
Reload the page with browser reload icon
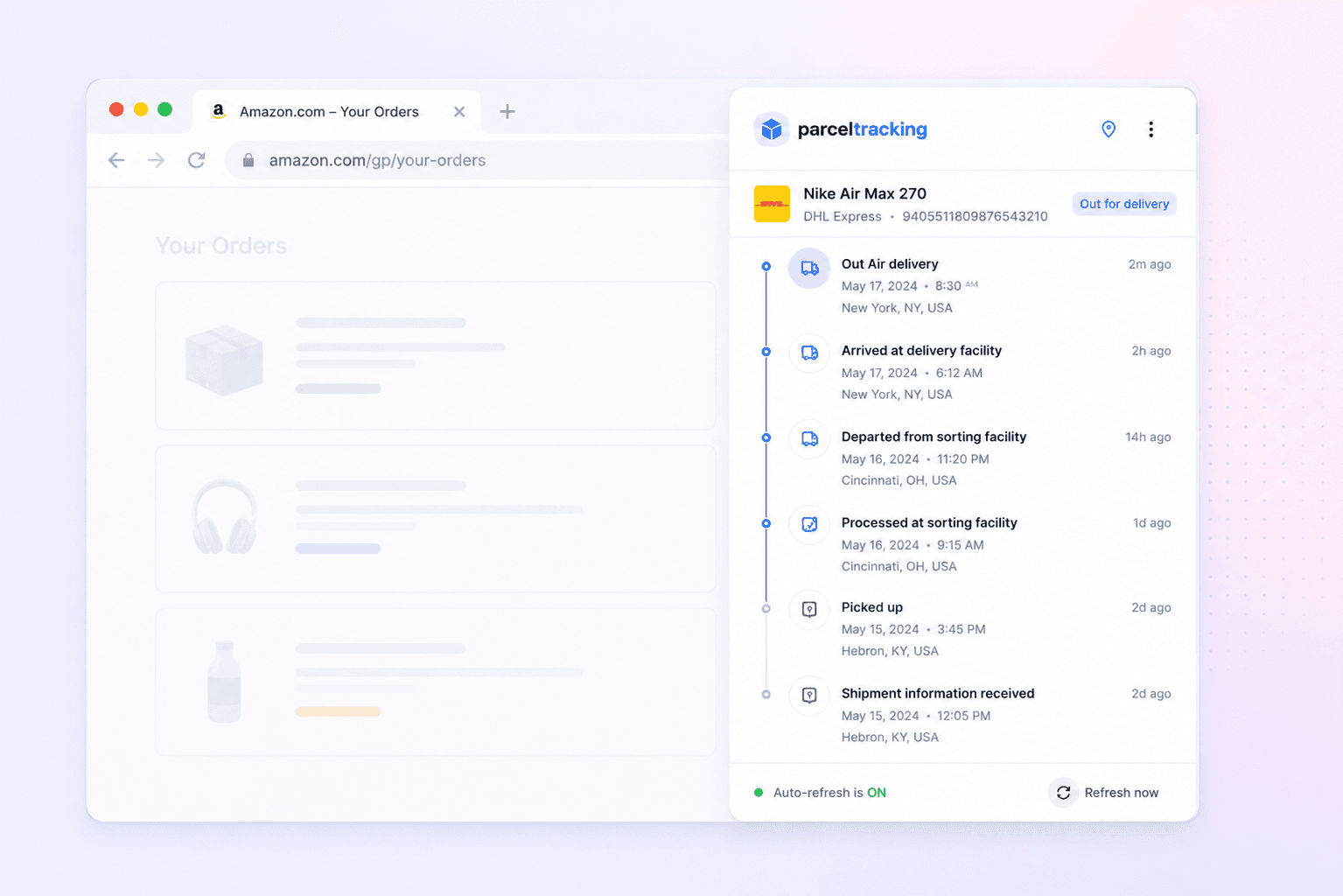pyautogui.click(x=197, y=160)
